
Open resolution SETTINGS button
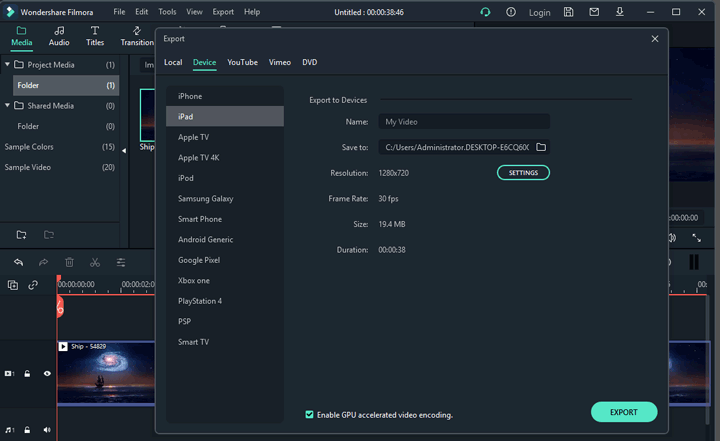click(523, 173)
